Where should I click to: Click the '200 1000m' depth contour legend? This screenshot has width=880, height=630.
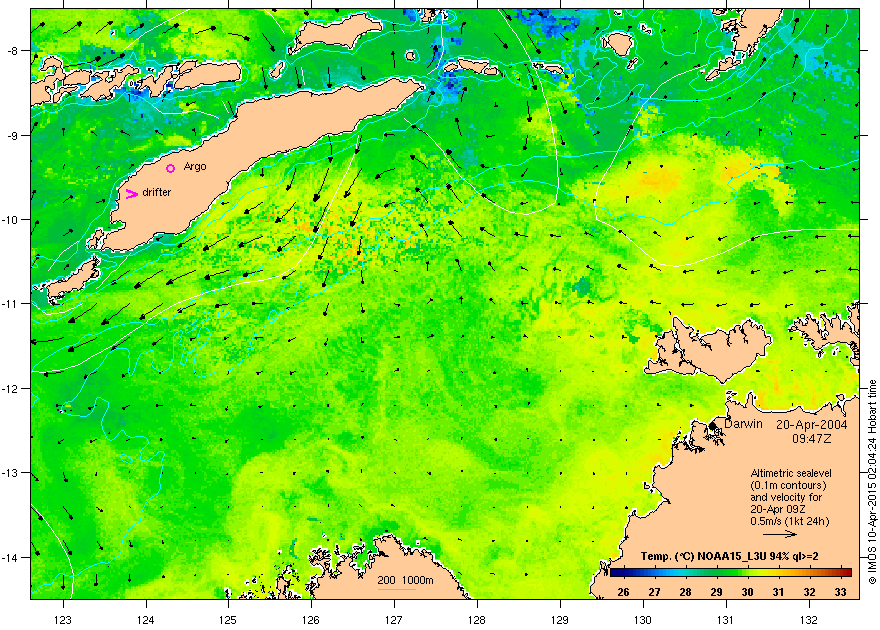click(405, 580)
